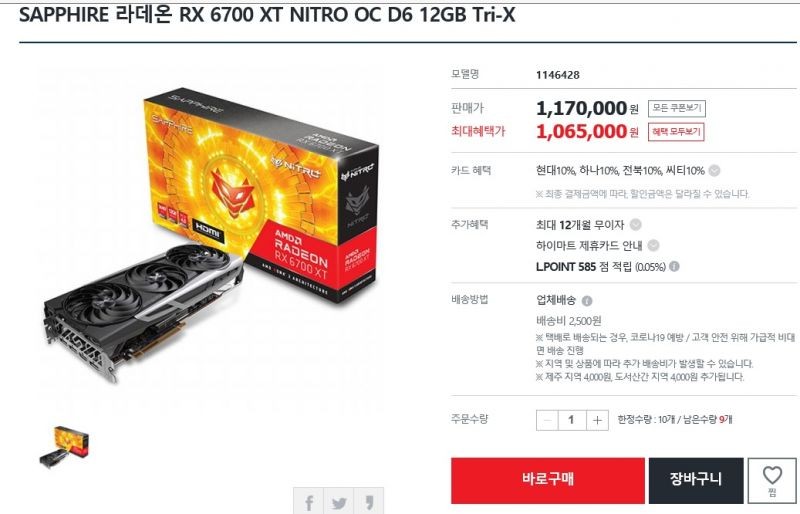
Task: Open 모든 쿠폰보기 coupon button
Action: [x=677, y=108]
